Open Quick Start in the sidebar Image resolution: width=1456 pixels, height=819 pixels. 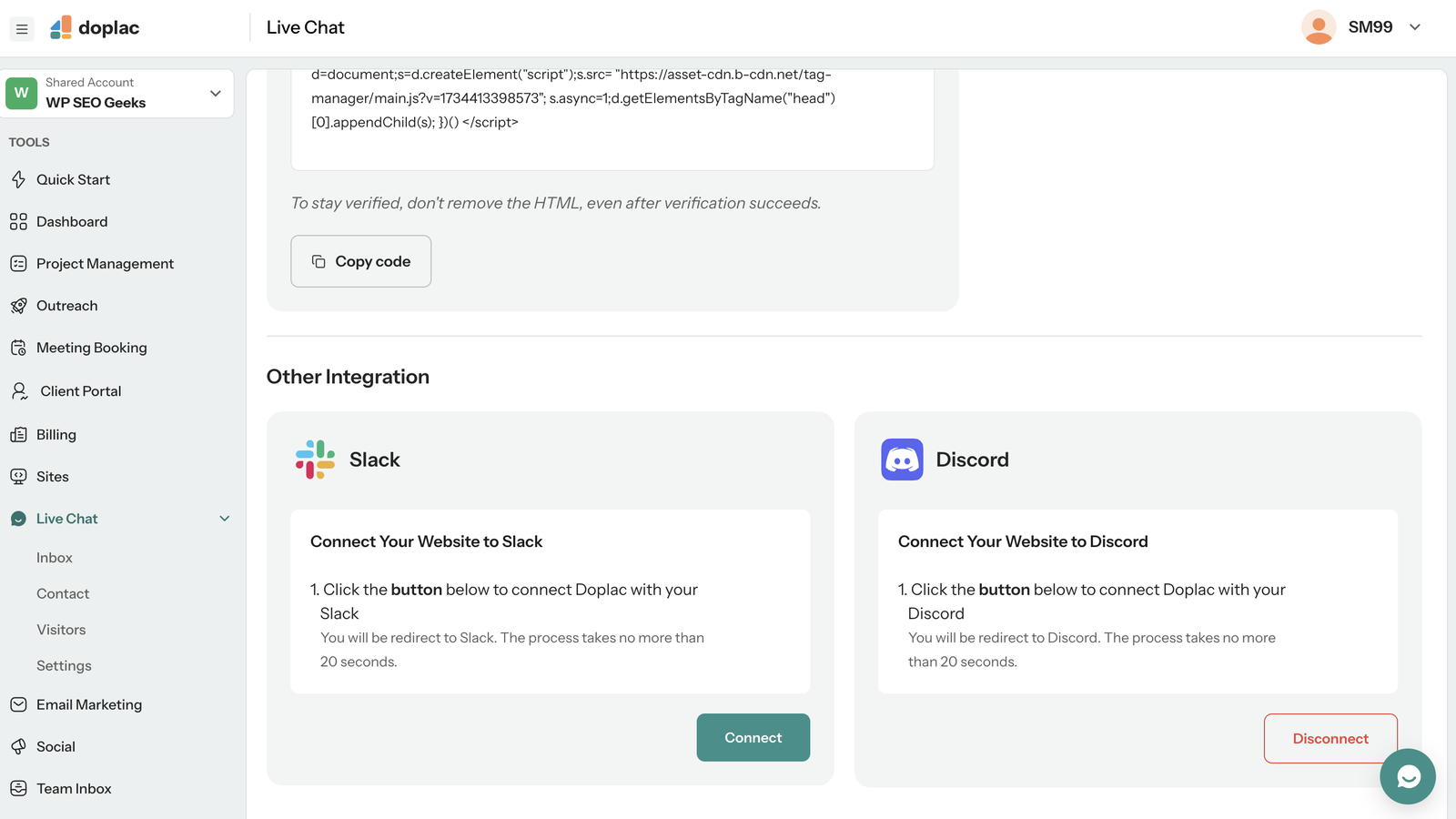(73, 180)
